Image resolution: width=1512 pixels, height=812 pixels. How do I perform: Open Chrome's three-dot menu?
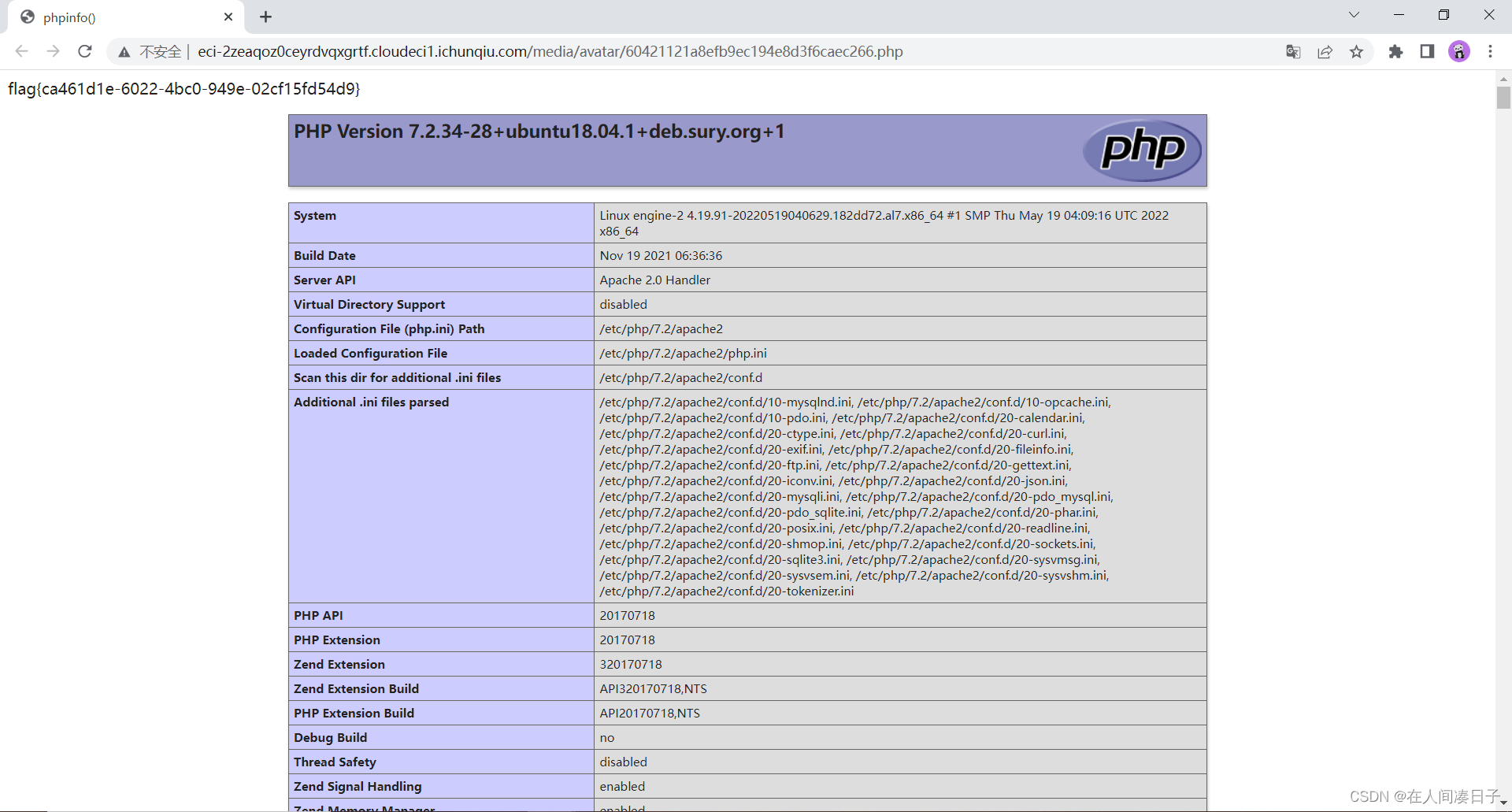pos(1490,51)
